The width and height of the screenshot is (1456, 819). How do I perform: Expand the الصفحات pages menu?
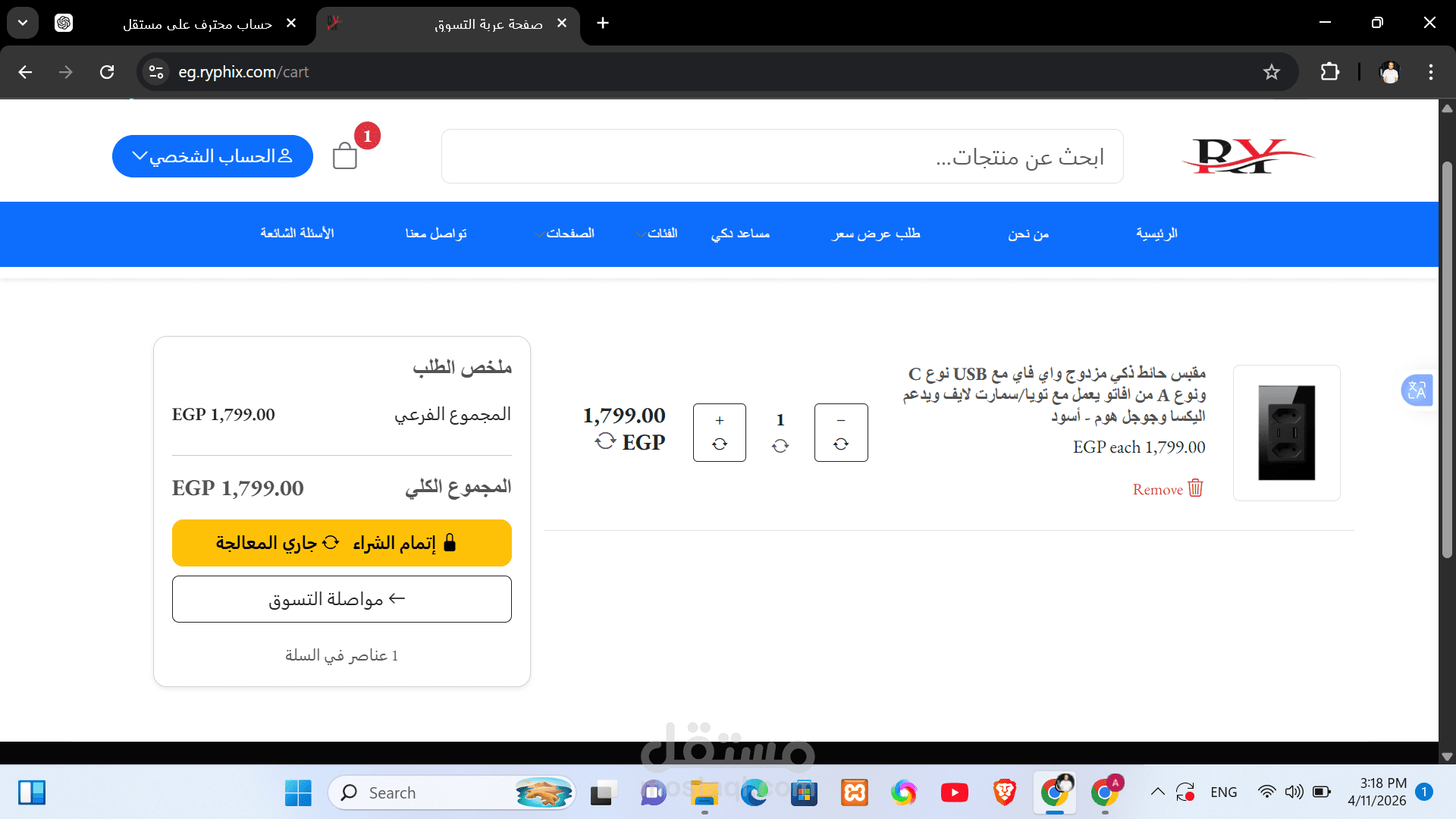pos(565,234)
